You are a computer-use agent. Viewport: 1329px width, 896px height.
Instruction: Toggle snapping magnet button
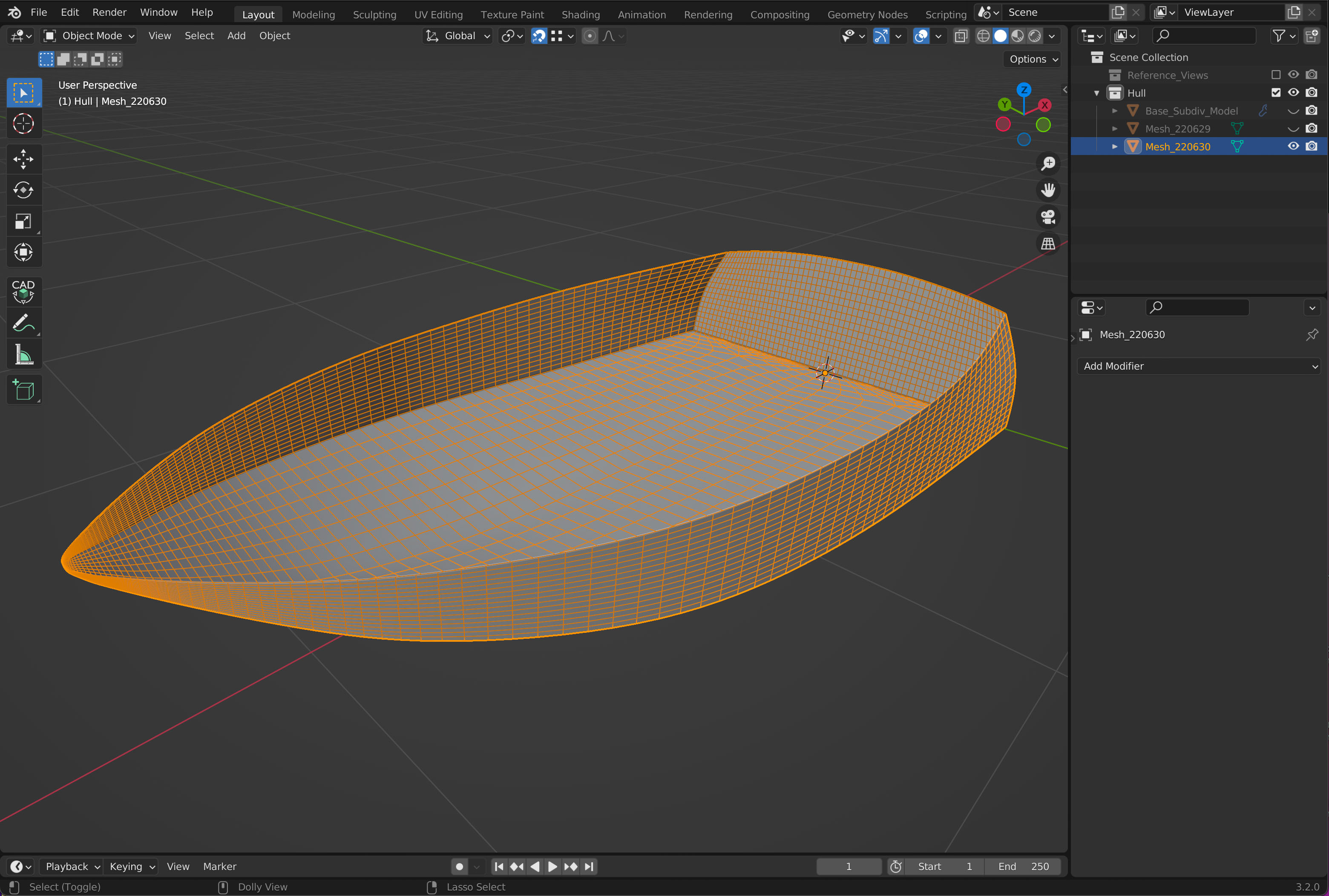(538, 36)
